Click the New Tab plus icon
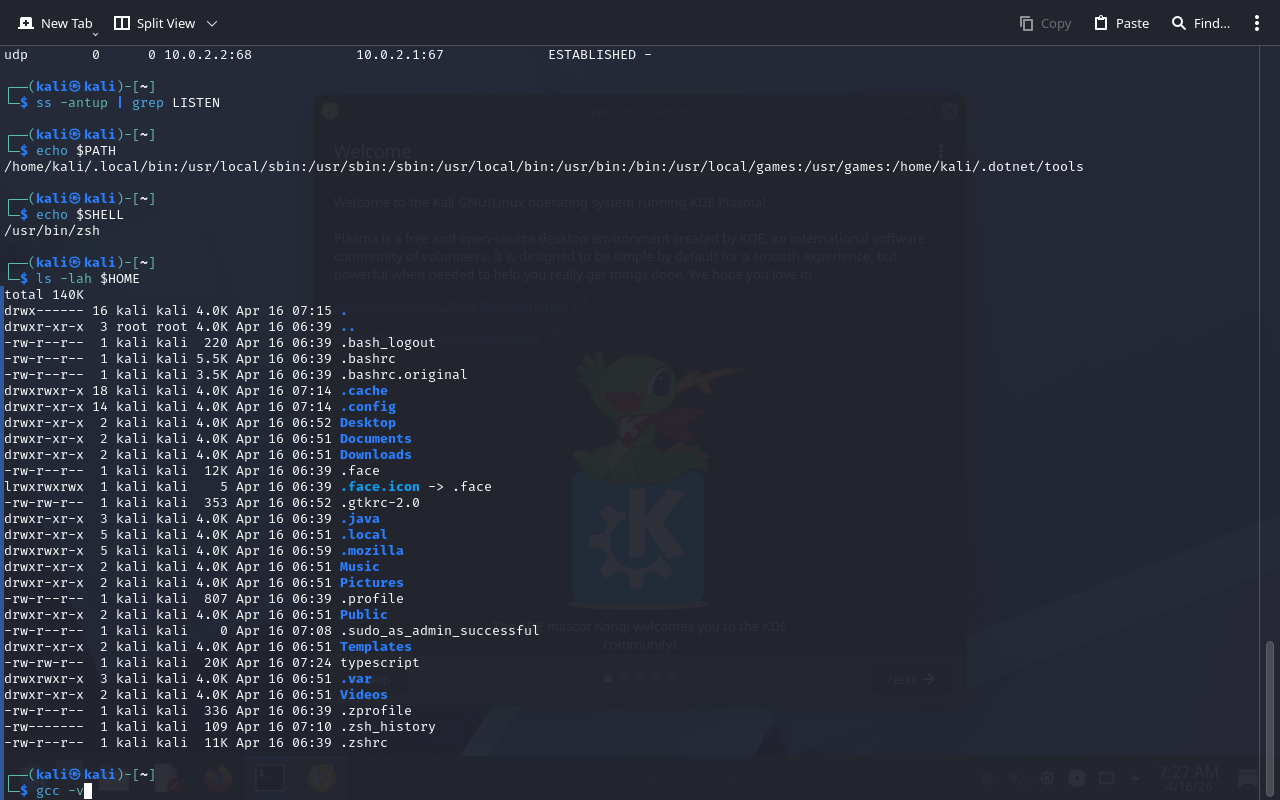This screenshot has height=800, width=1280. (x=26, y=23)
